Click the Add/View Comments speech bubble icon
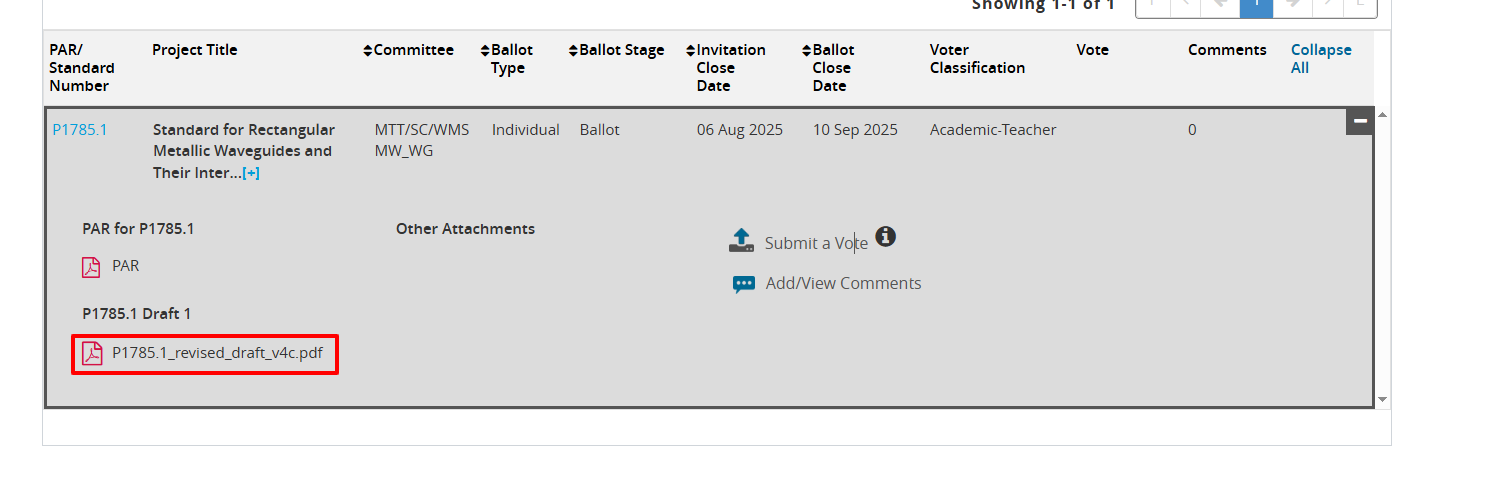 click(x=744, y=284)
